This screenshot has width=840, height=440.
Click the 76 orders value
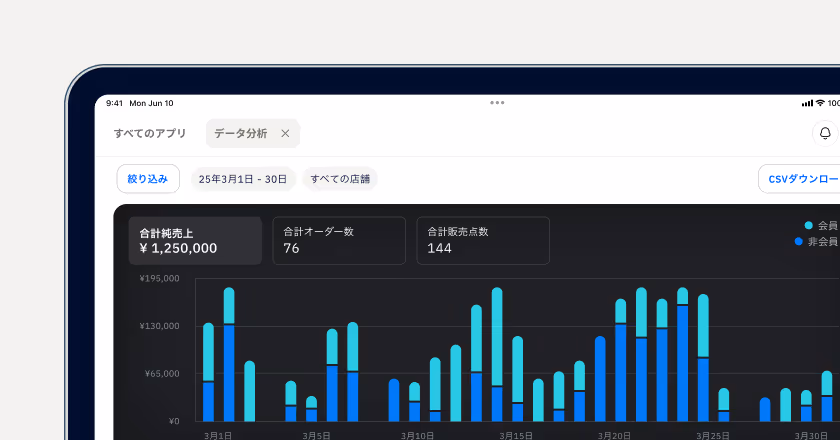291,248
